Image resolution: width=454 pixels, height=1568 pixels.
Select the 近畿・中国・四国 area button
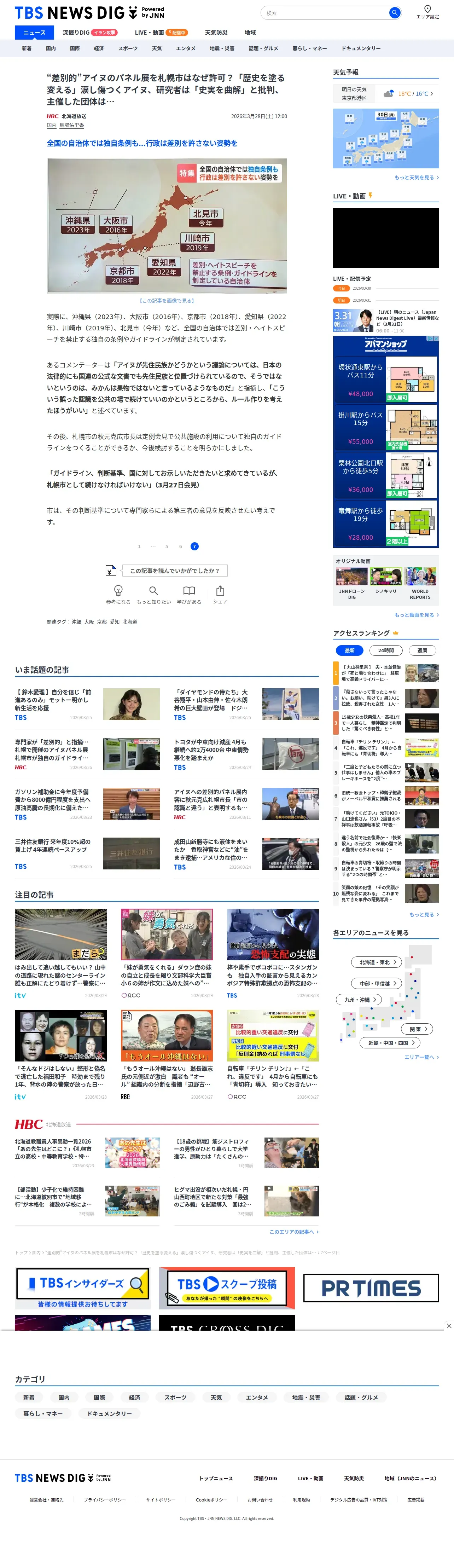pos(390,1043)
